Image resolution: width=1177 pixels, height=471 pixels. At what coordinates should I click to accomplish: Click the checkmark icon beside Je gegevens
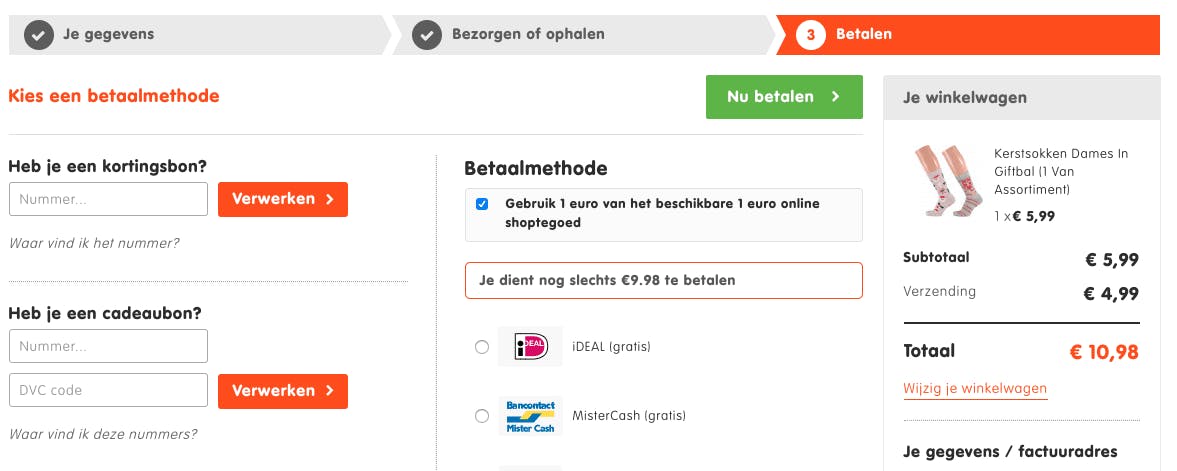(39, 35)
